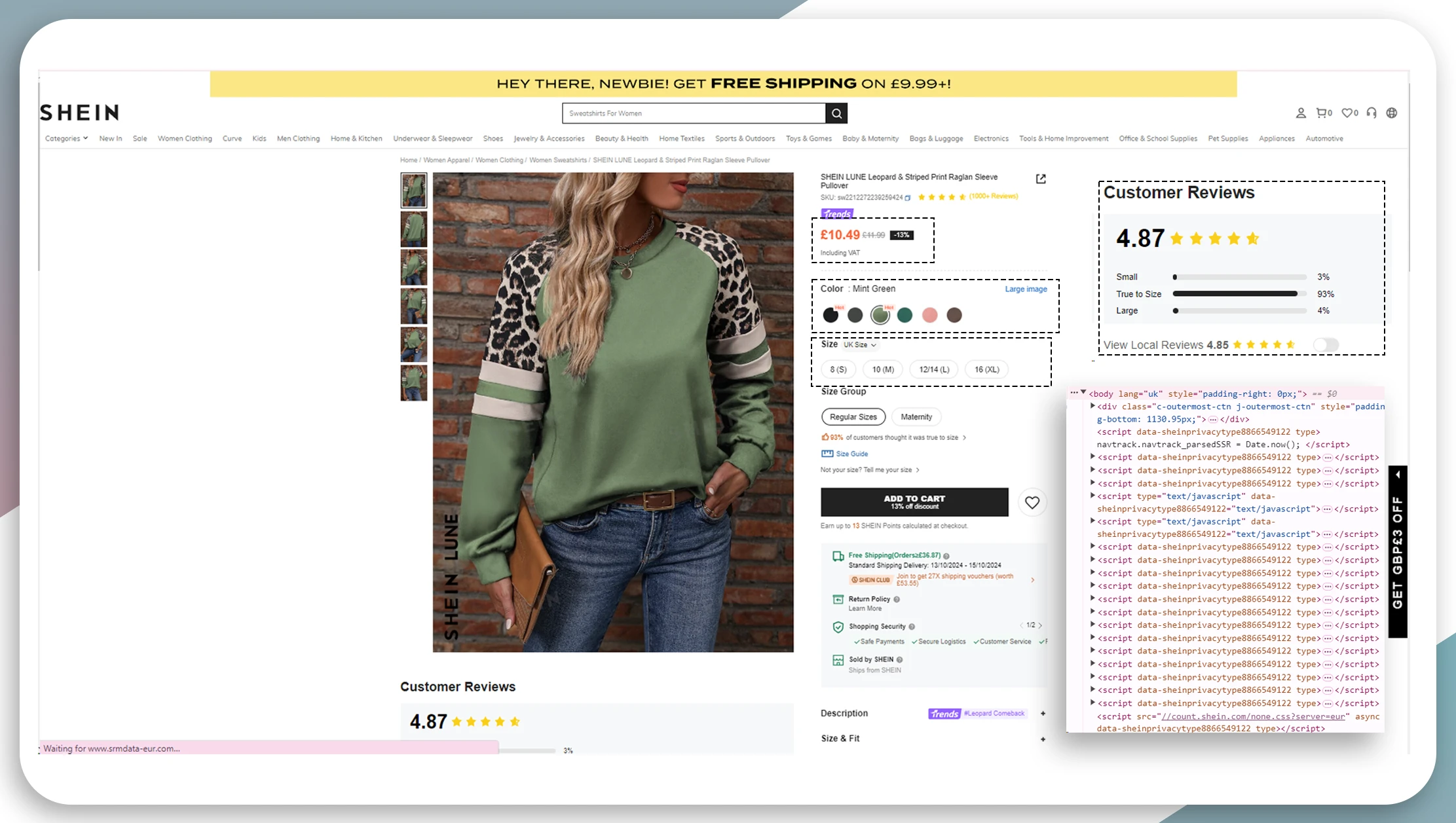The width and height of the screenshot is (1456, 823).
Task: Click the Size Guide link
Action: 851,454
